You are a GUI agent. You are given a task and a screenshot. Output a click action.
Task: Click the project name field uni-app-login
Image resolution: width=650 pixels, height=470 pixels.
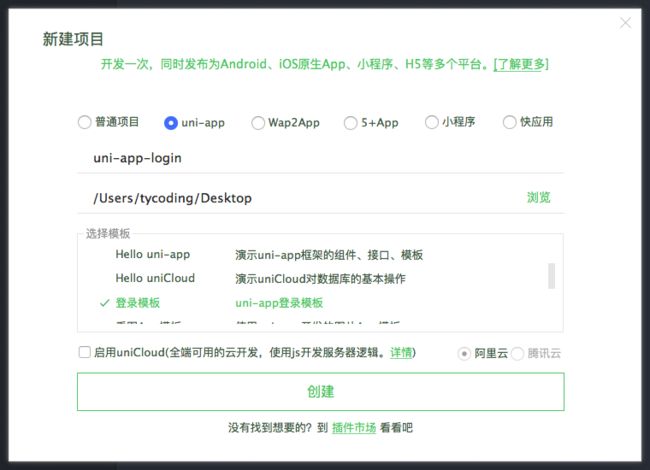(x=320, y=158)
